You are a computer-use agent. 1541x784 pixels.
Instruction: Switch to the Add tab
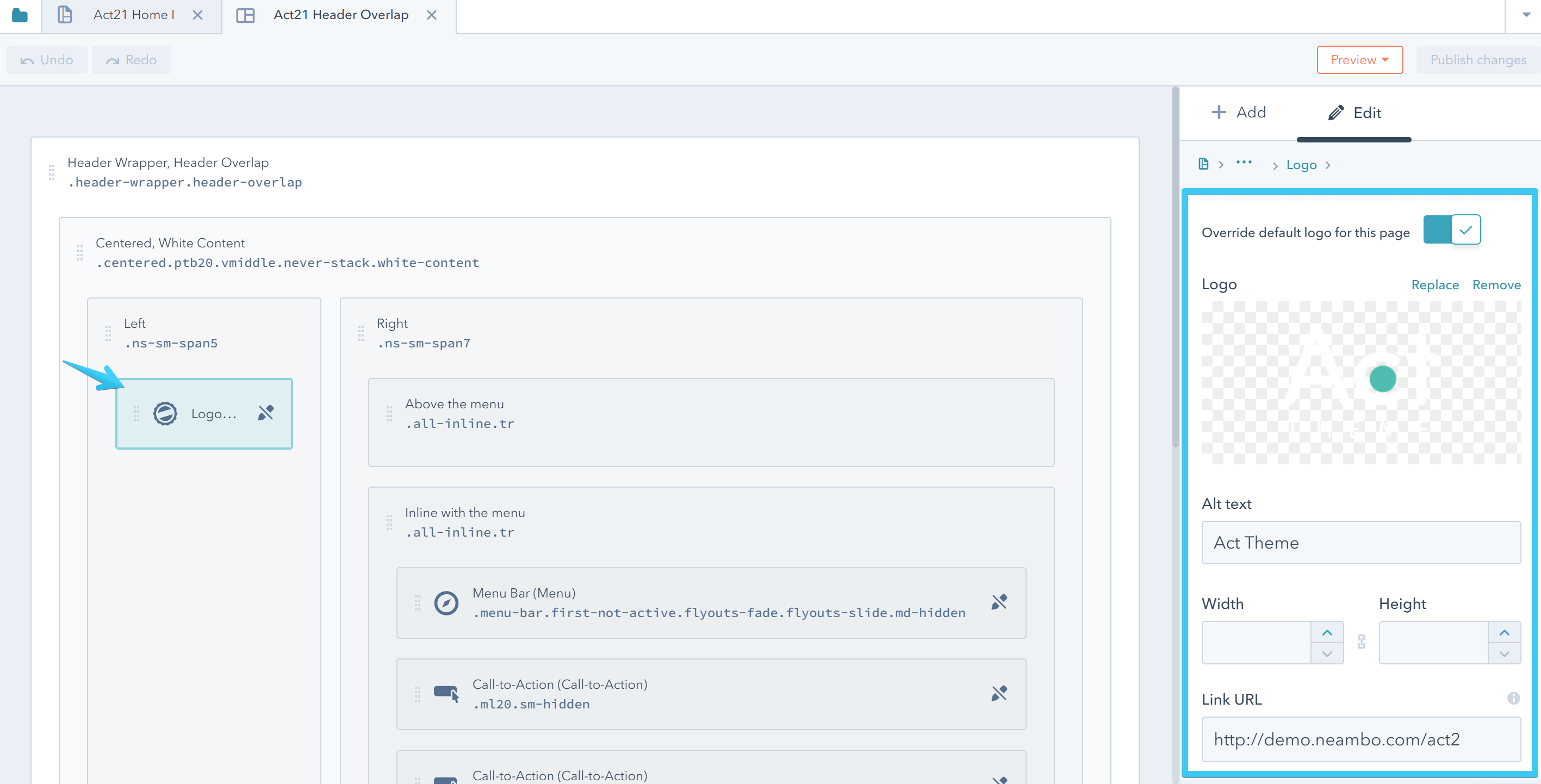click(1238, 113)
